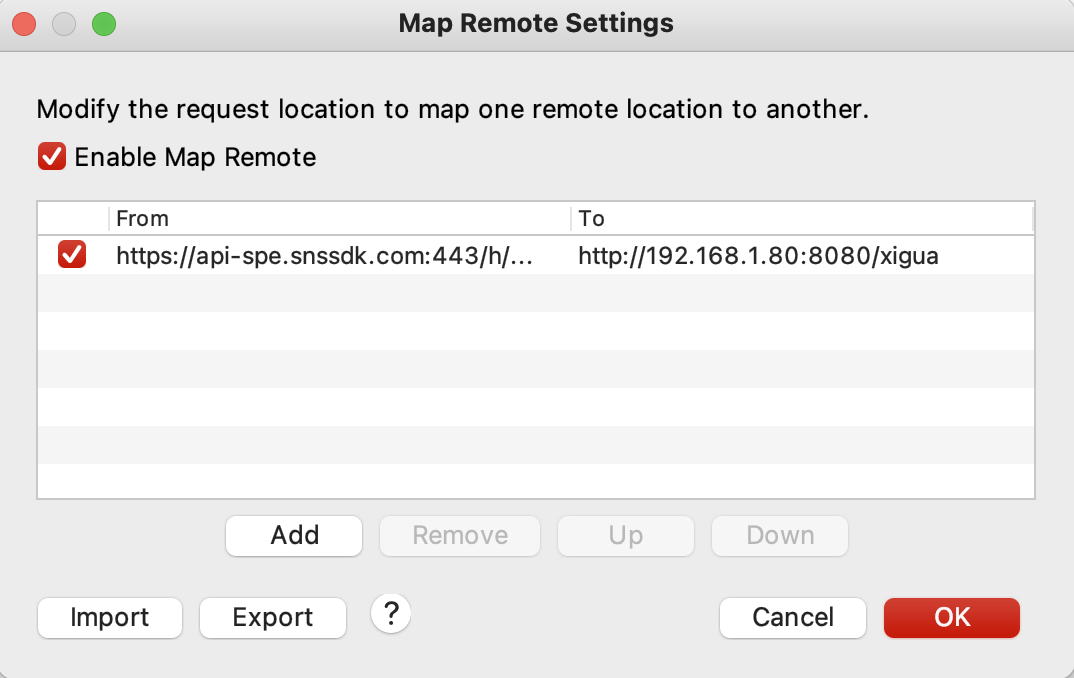Sort by the From column header

point(338,218)
